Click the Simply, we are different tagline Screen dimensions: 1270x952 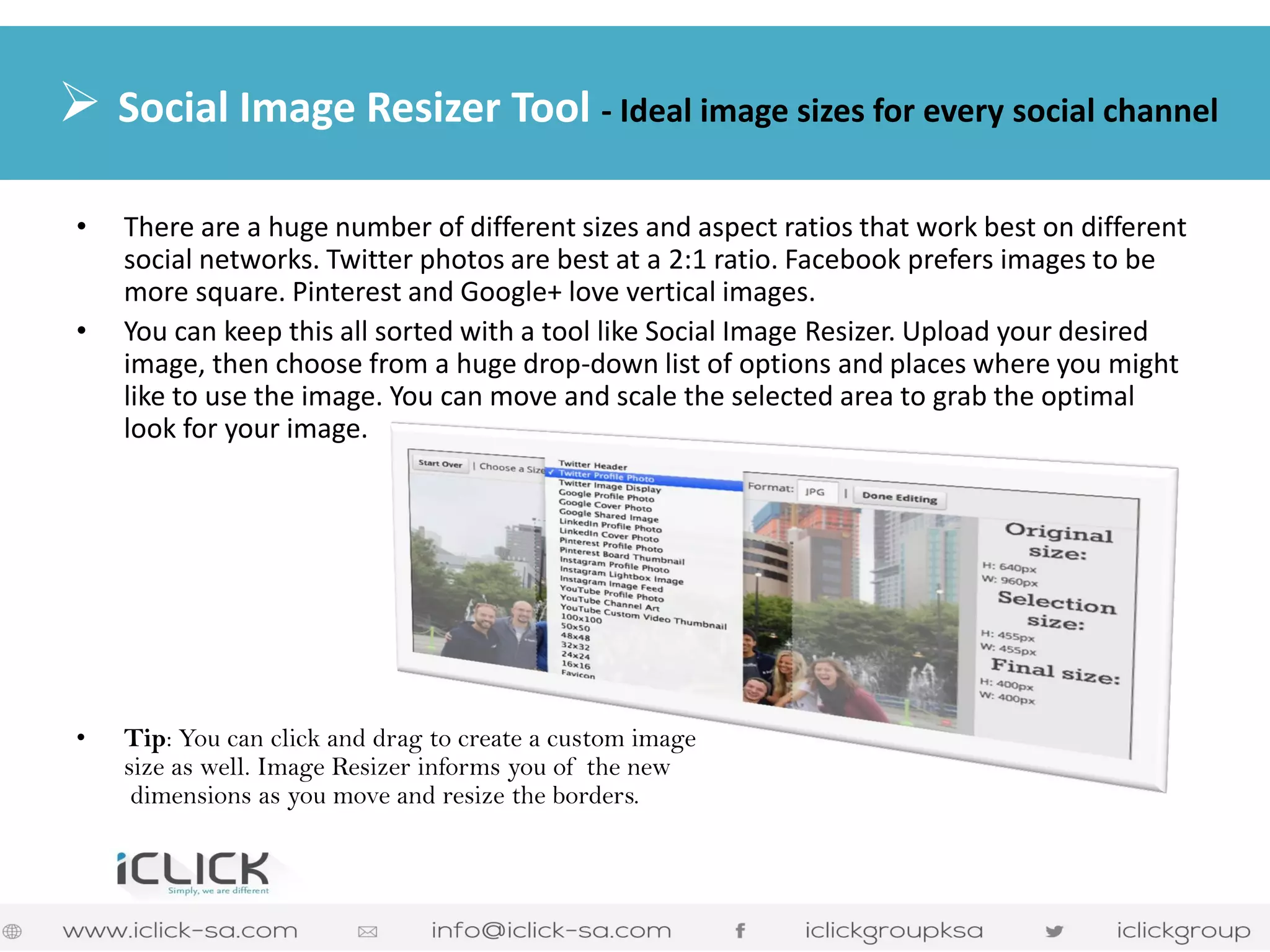(x=218, y=891)
